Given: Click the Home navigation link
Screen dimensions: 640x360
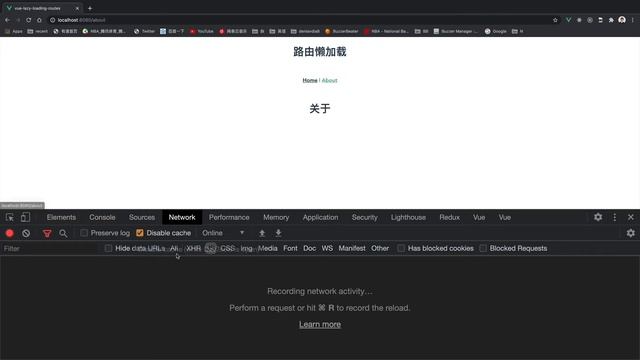Looking at the screenshot, I should click(310, 80).
